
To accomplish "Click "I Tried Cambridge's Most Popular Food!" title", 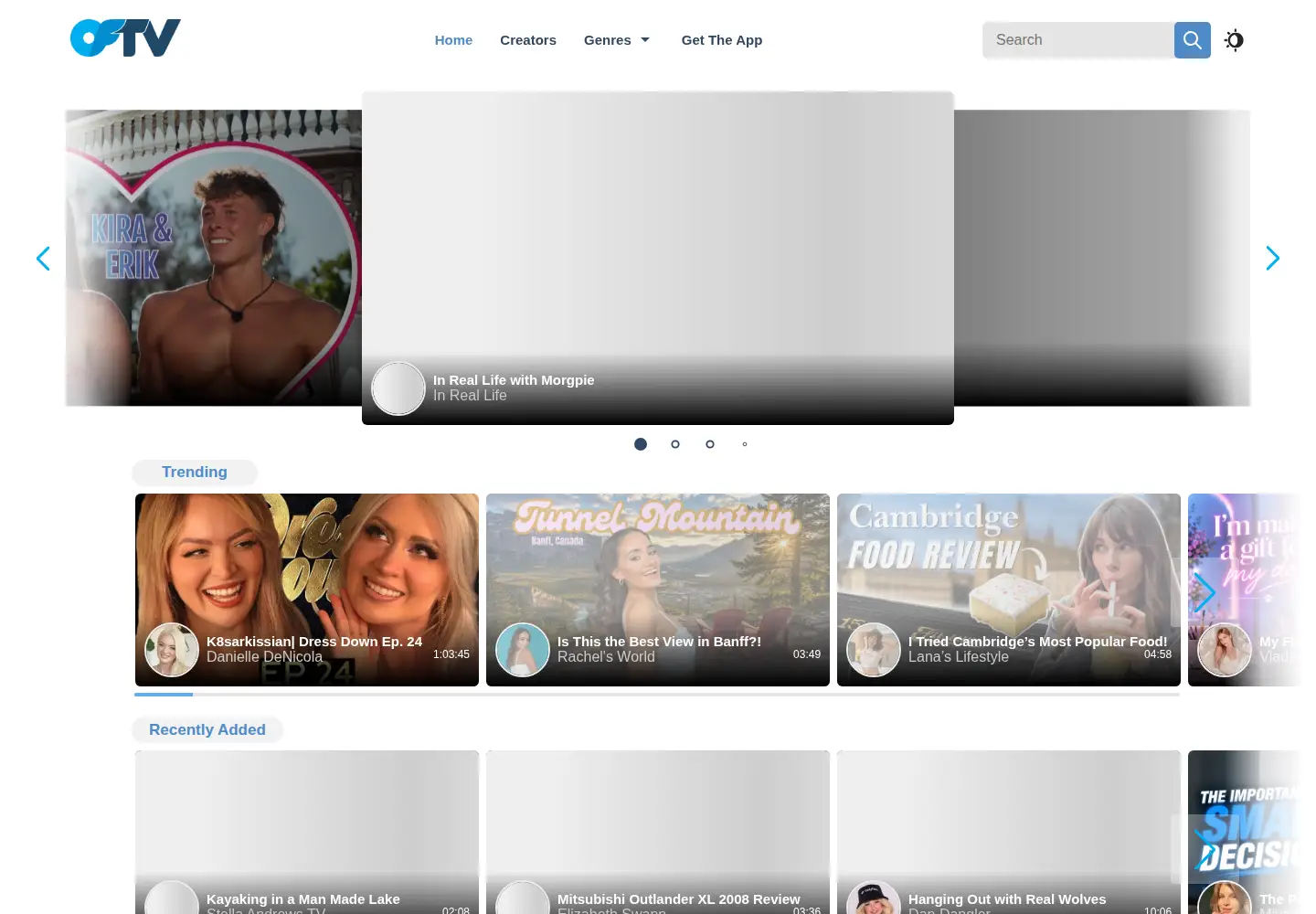I will click(x=1038, y=642).
